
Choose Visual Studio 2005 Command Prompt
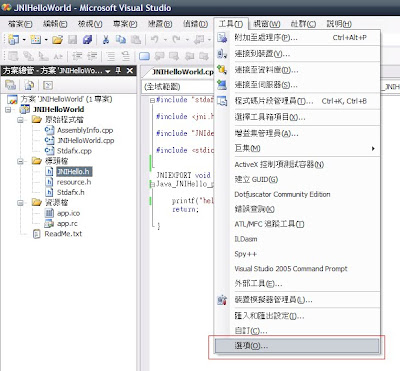point(297,269)
